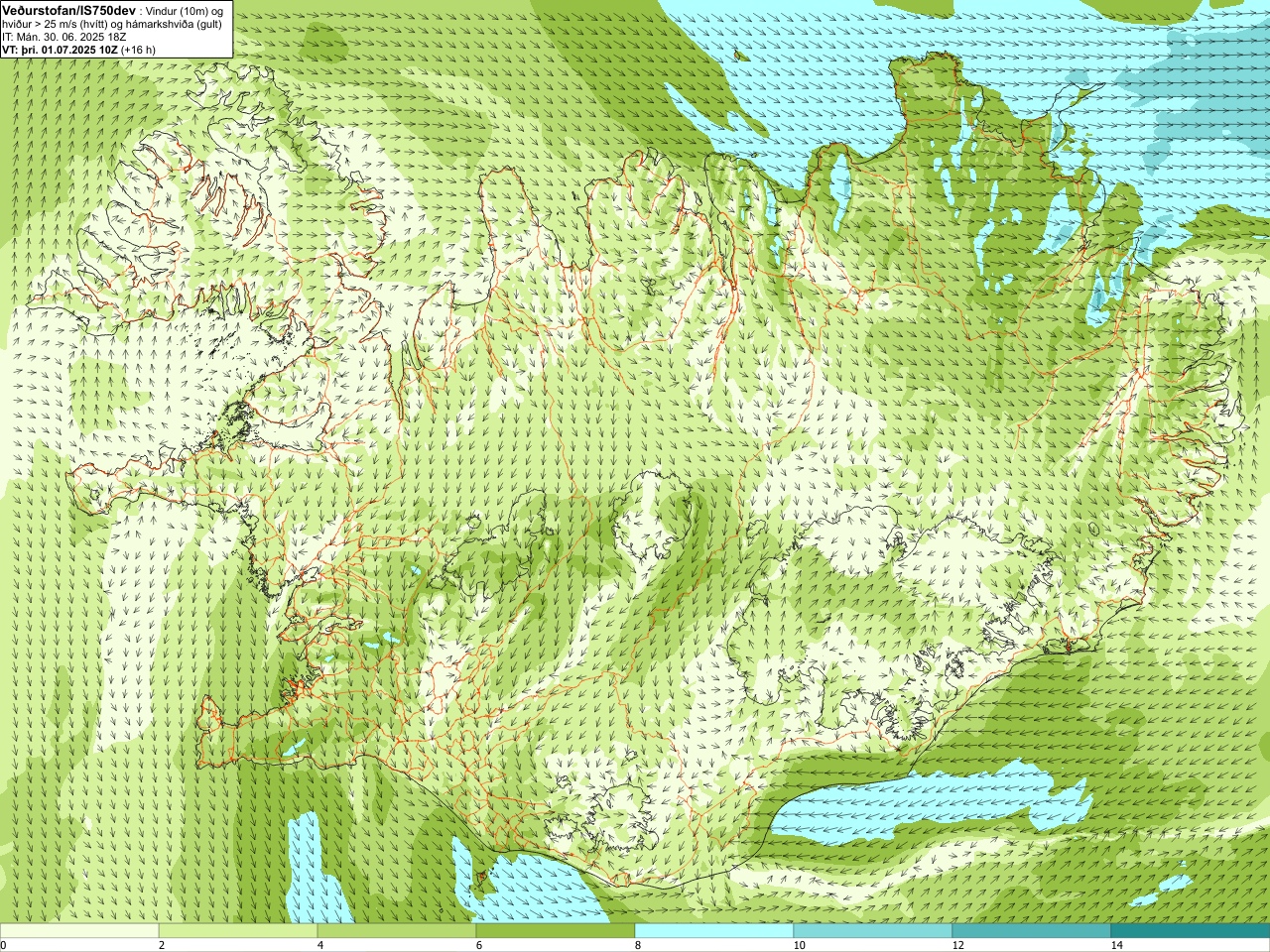Viewport: 1270px width, 952px height.
Task: Click the '4' label on the color scale
Action: pyautogui.click(x=320, y=945)
